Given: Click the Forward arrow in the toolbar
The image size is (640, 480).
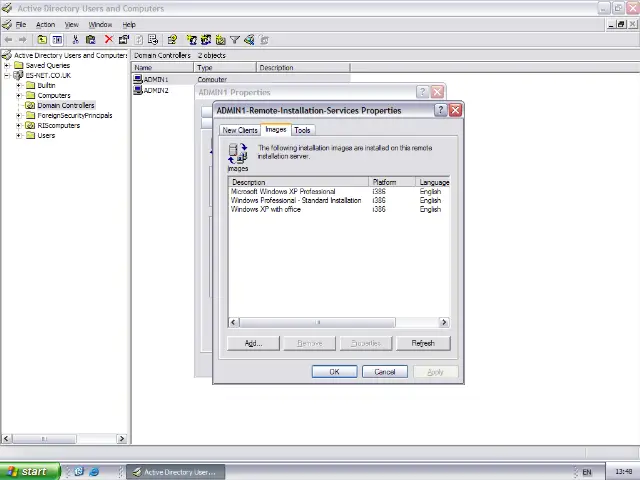Looking at the screenshot, I should pyautogui.click(x=22, y=40).
